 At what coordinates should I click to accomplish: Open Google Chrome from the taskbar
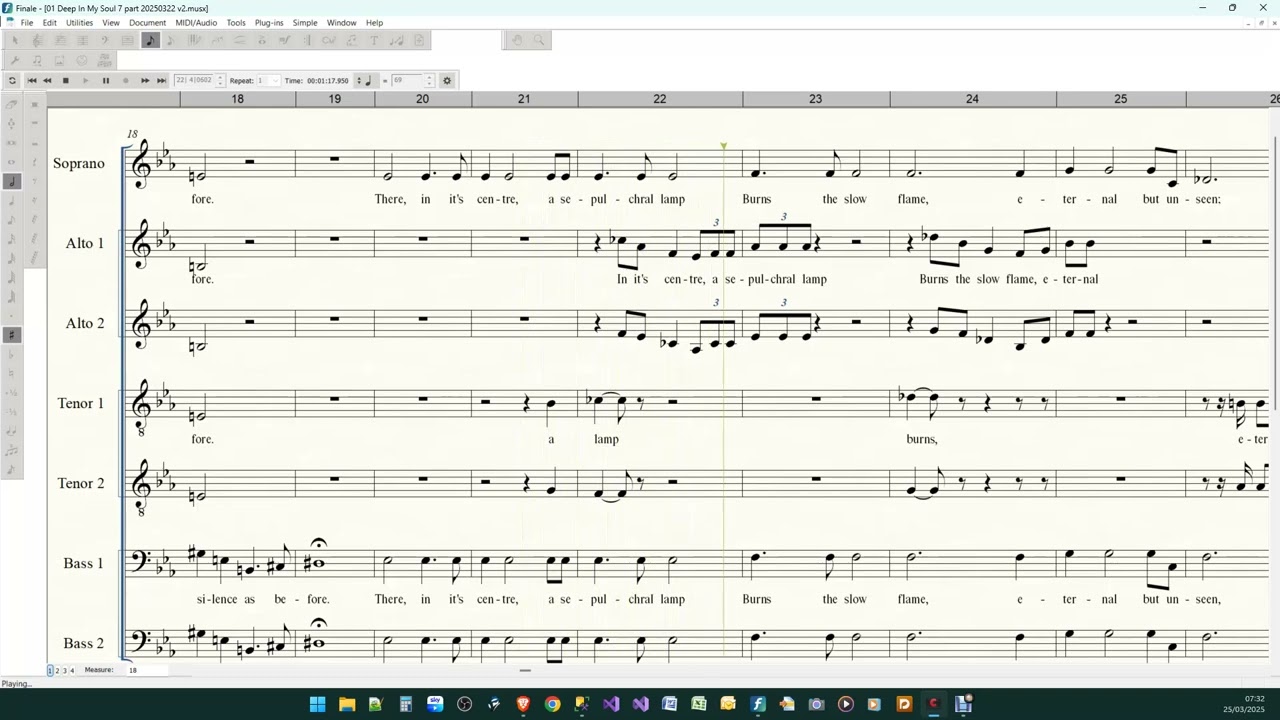(x=552, y=704)
